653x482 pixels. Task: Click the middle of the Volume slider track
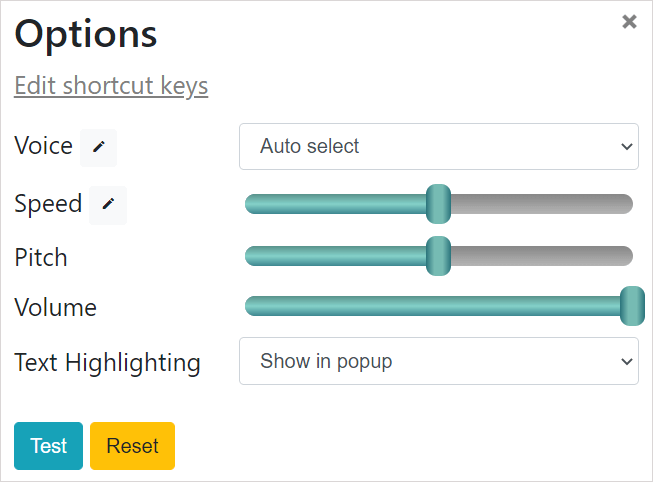438,306
